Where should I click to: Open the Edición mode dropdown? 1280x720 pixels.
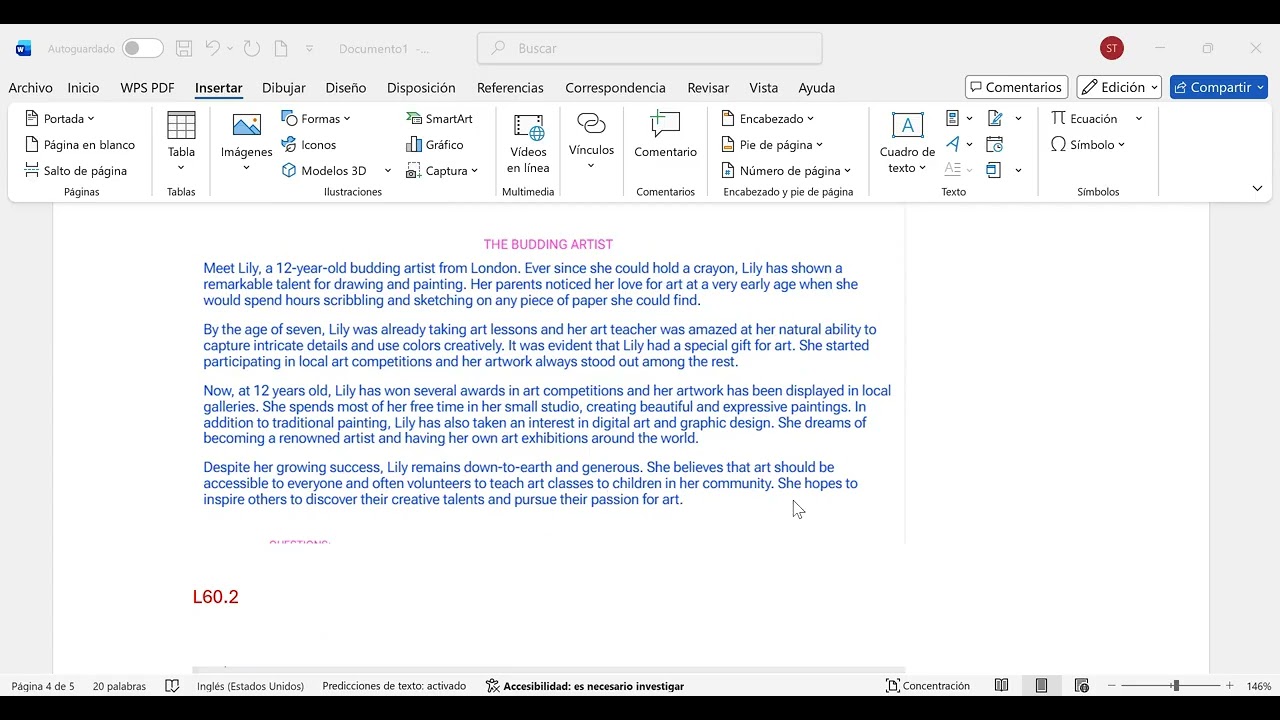click(x=1119, y=87)
